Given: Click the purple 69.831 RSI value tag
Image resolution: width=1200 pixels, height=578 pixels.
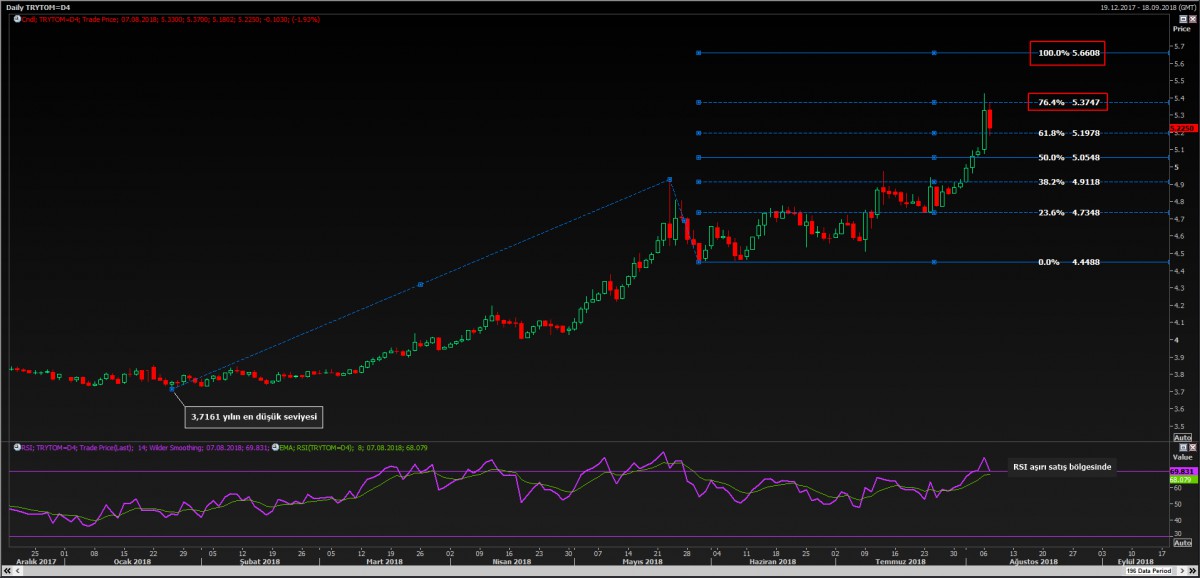Looking at the screenshot, I should point(1180,470).
